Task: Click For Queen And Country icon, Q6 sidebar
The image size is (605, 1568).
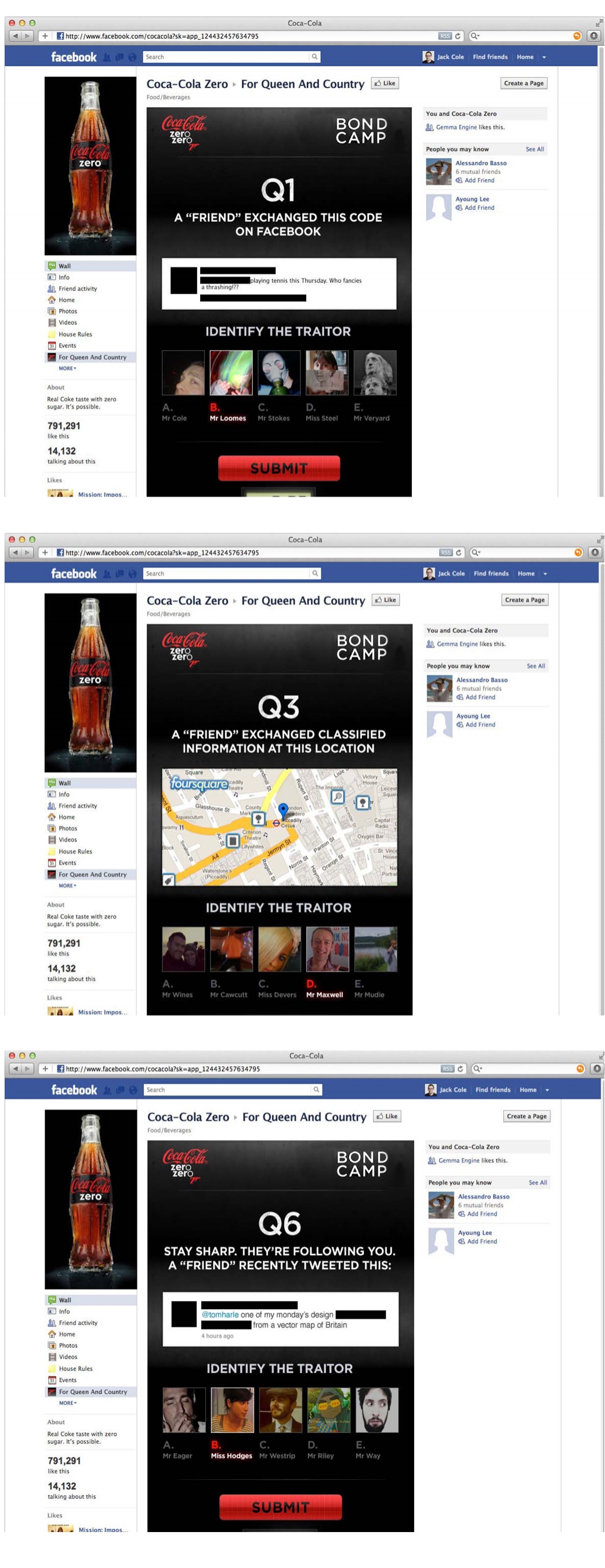Action: pos(52,1392)
